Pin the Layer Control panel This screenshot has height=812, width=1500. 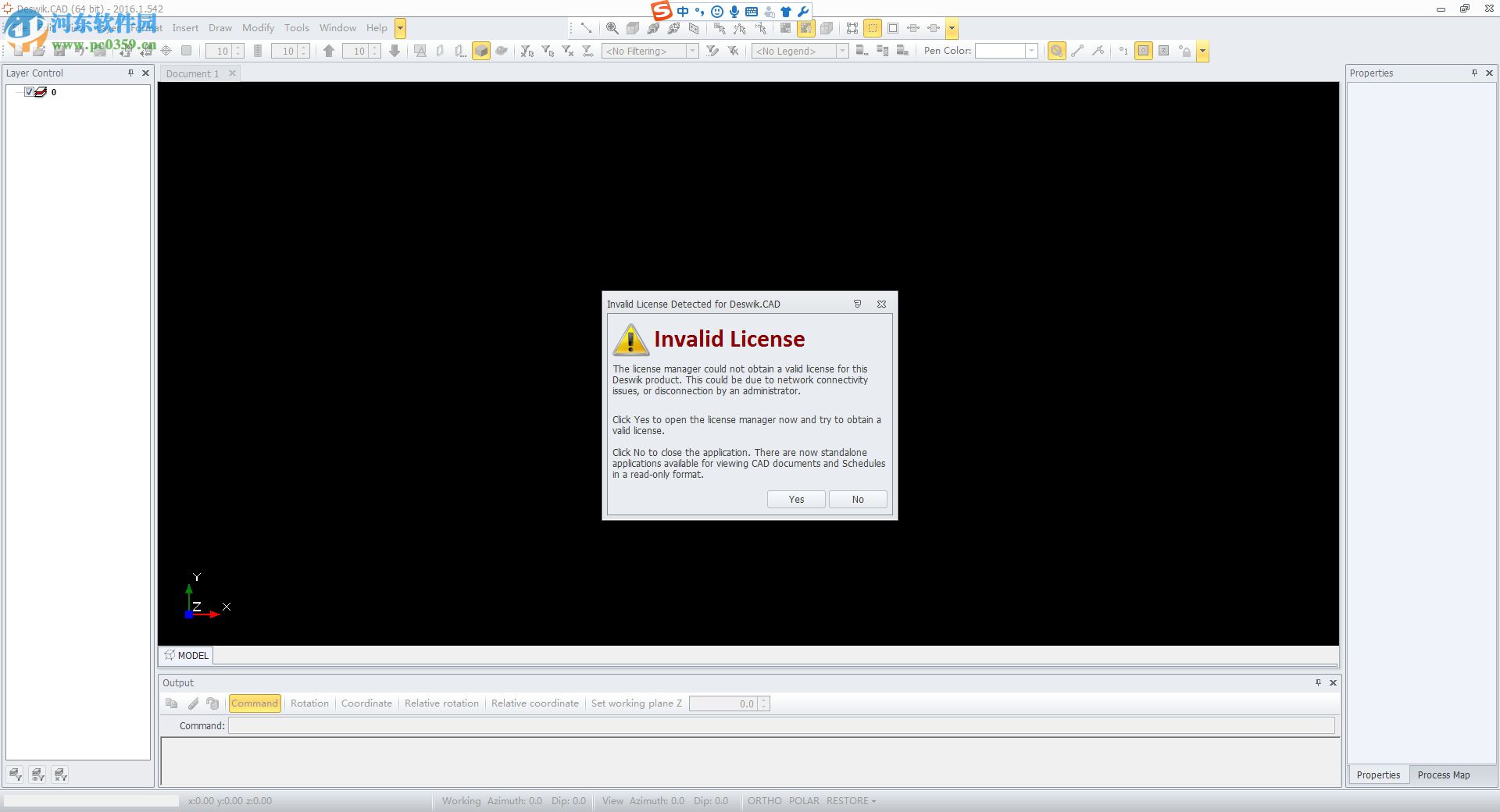(130, 73)
